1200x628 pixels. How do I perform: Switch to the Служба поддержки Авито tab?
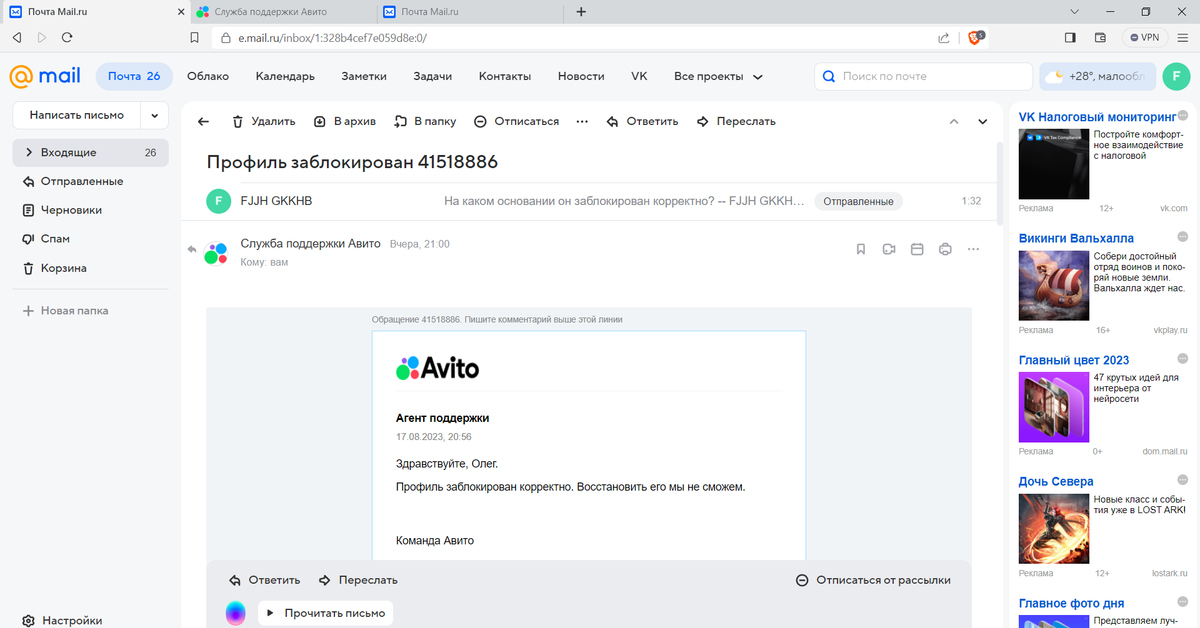pyautogui.click(x=272, y=11)
